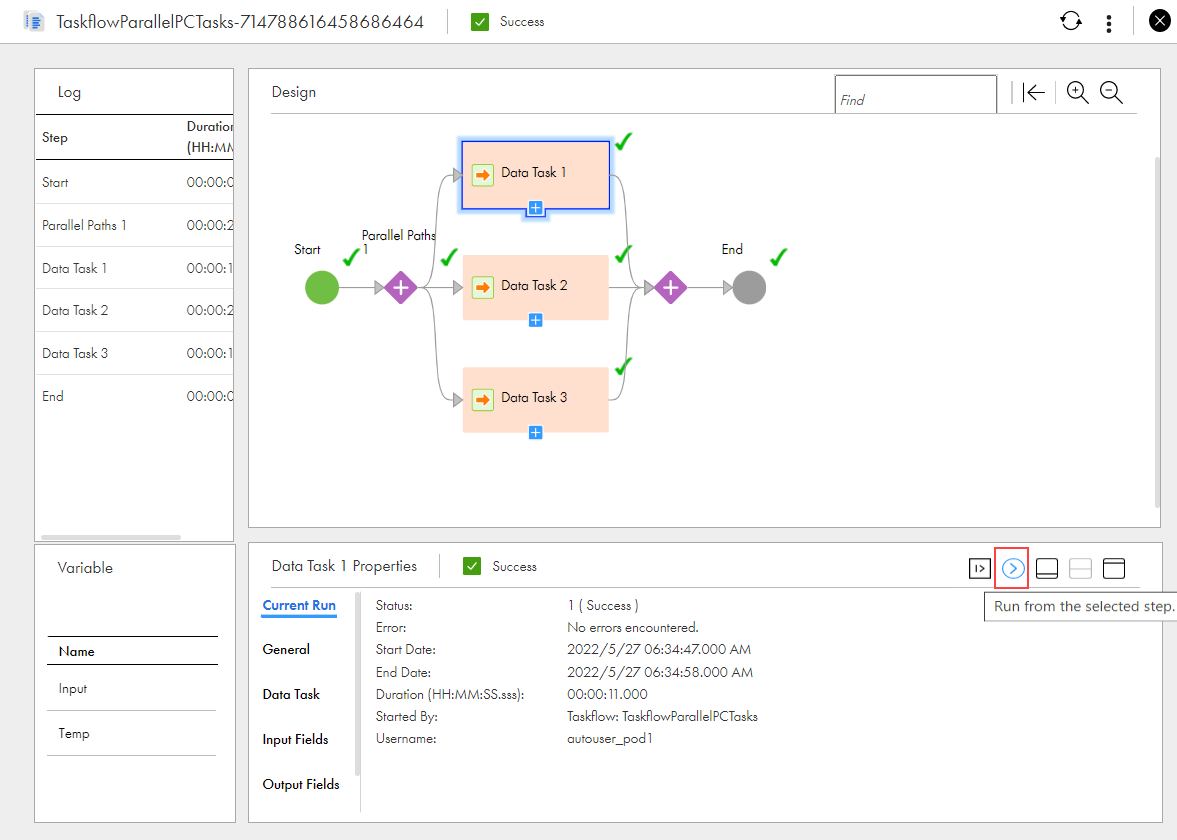Click the arrow icon inside Data Task 3
The height and width of the screenshot is (840, 1177).
(x=483, y=399)
